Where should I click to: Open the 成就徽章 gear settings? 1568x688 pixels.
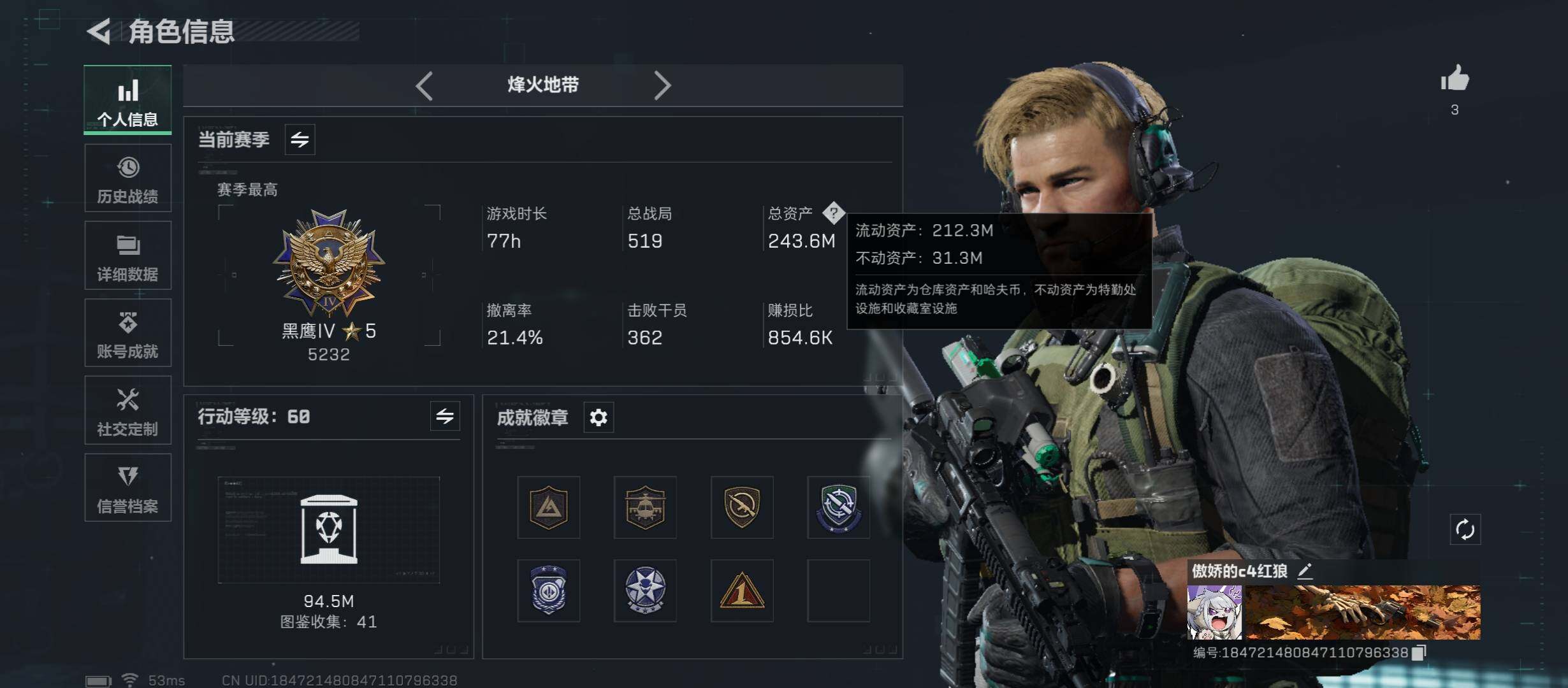(x=599, y=418)
